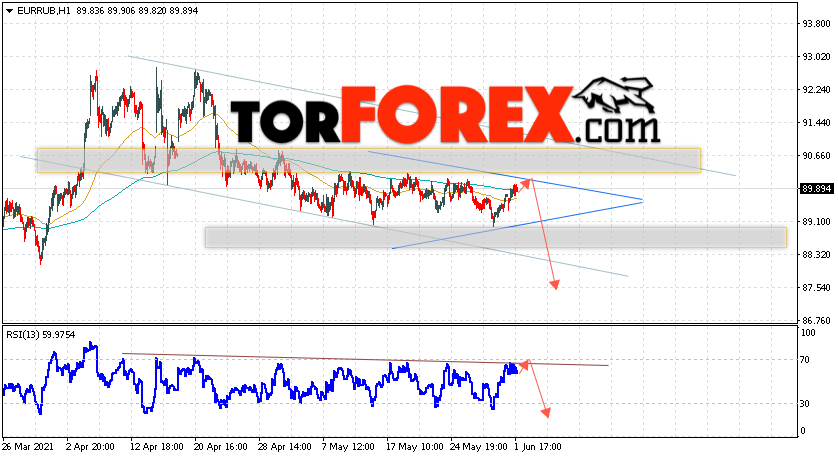Screen dimensions: 838x458
Task: Click the OHLC values 89.836 89.906 89.820 89.894
Action: tap(137, 11)
